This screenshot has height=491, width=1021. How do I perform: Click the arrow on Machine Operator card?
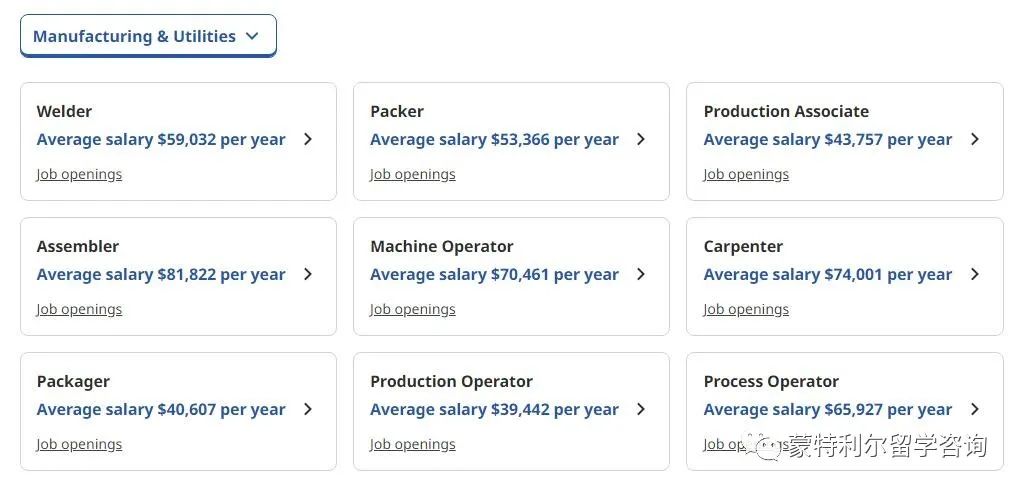(641, 274)
